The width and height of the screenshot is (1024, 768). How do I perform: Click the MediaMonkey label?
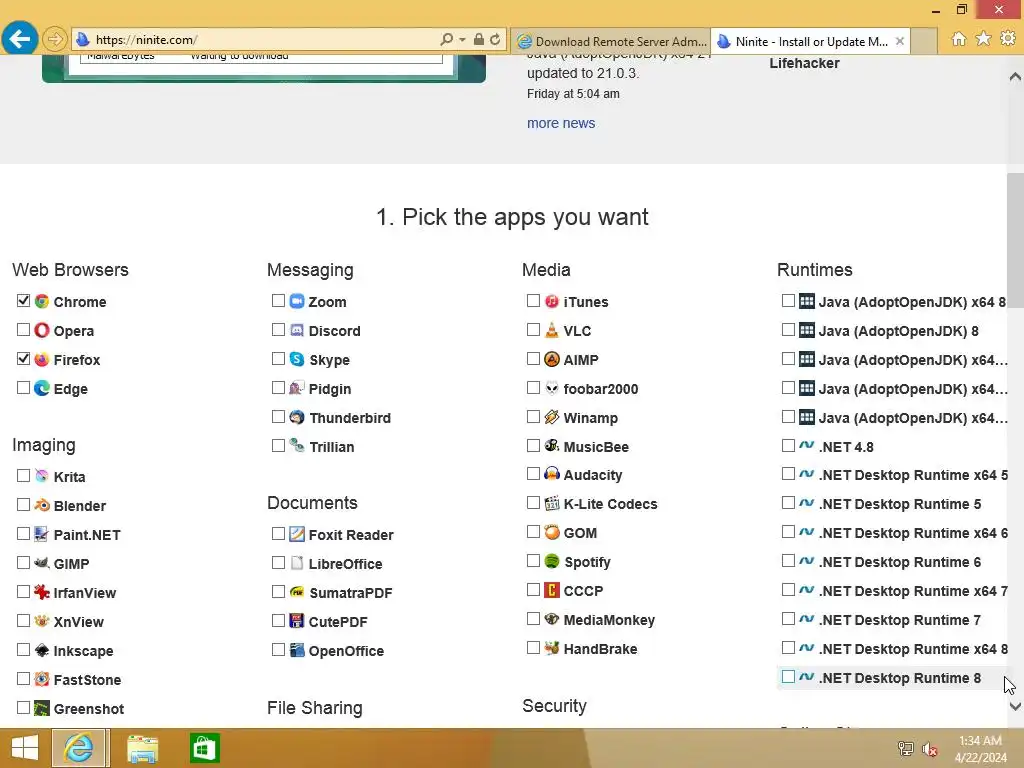pos(609,620)
